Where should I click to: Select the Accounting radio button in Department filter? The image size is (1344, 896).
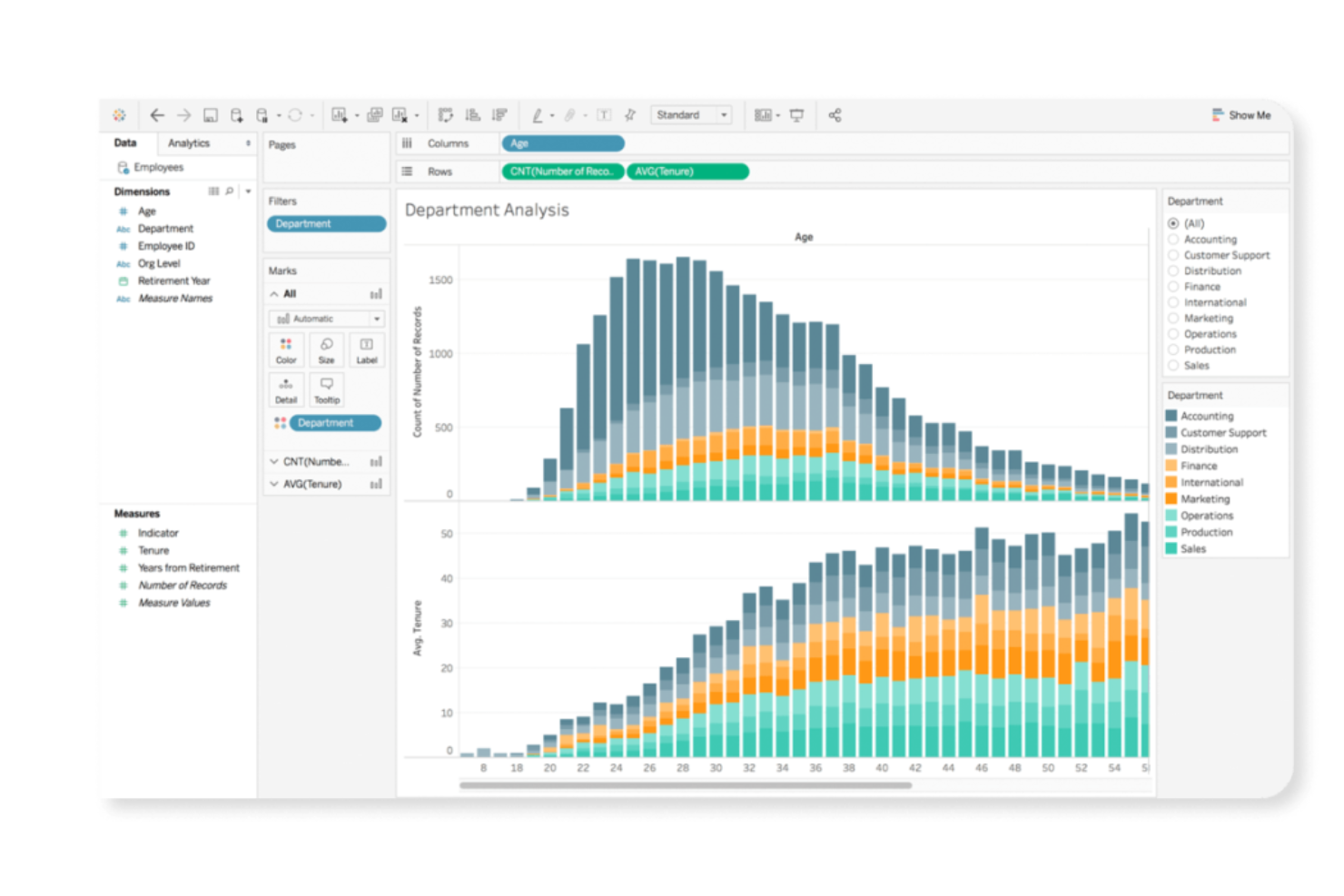click(x=1174, y=239)
